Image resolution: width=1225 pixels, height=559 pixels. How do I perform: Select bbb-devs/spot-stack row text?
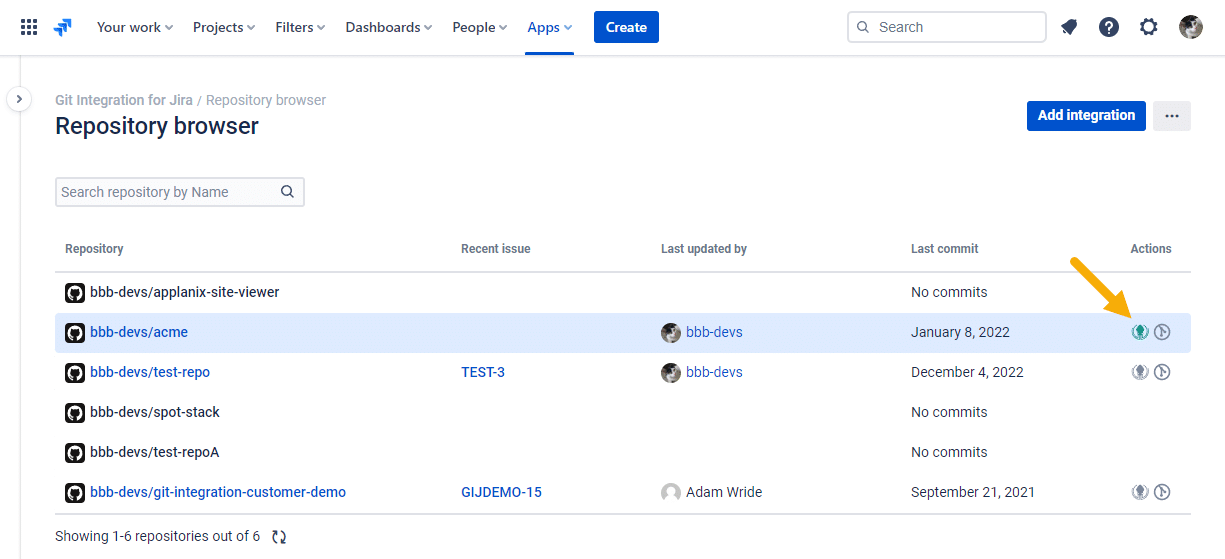pyautogui.click(x=155, y=412)
